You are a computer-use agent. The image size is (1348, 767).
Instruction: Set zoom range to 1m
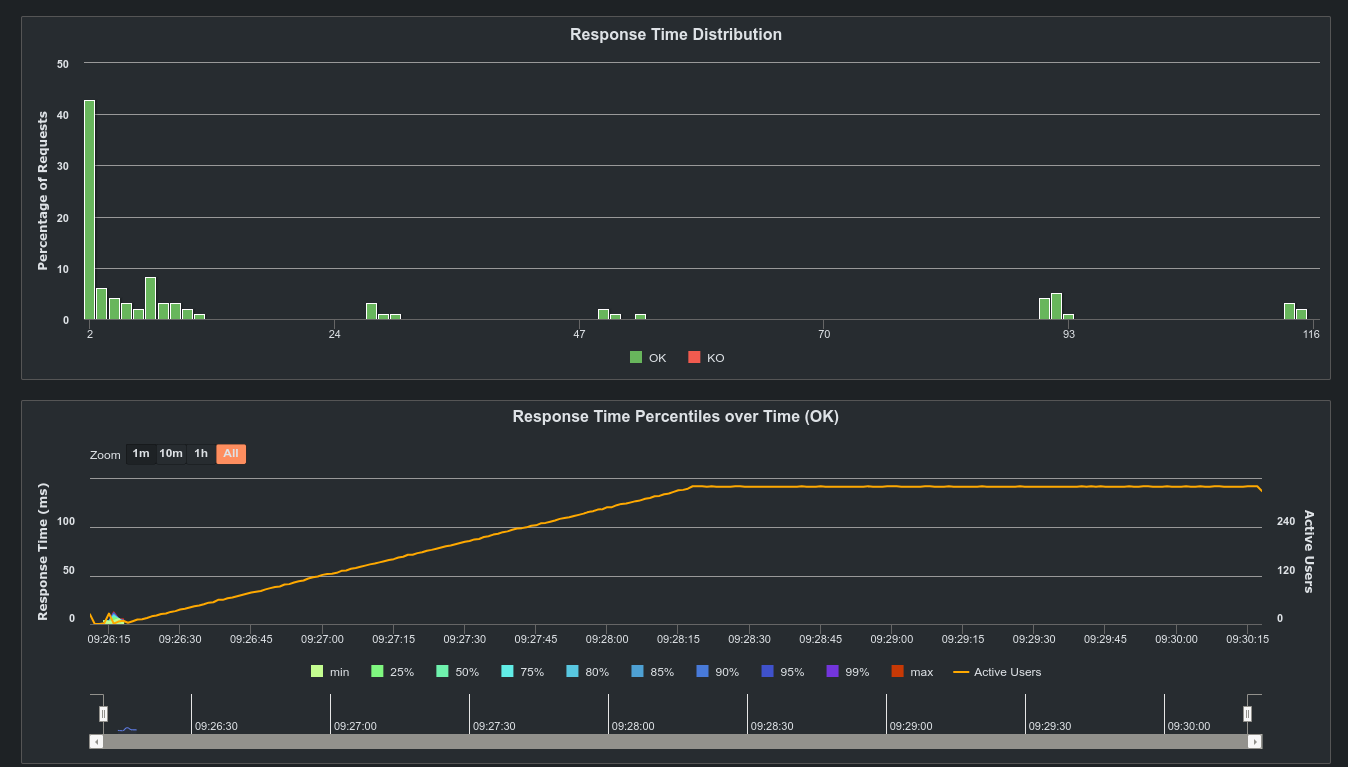pos(141,454)
